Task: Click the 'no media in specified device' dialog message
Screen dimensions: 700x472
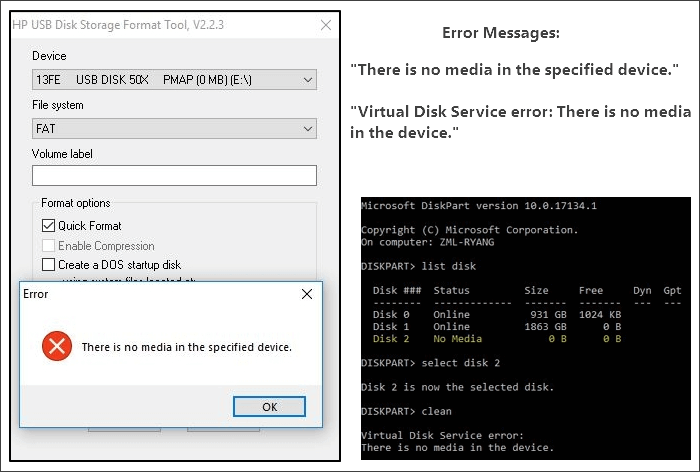Action: [x=186, y=347]
